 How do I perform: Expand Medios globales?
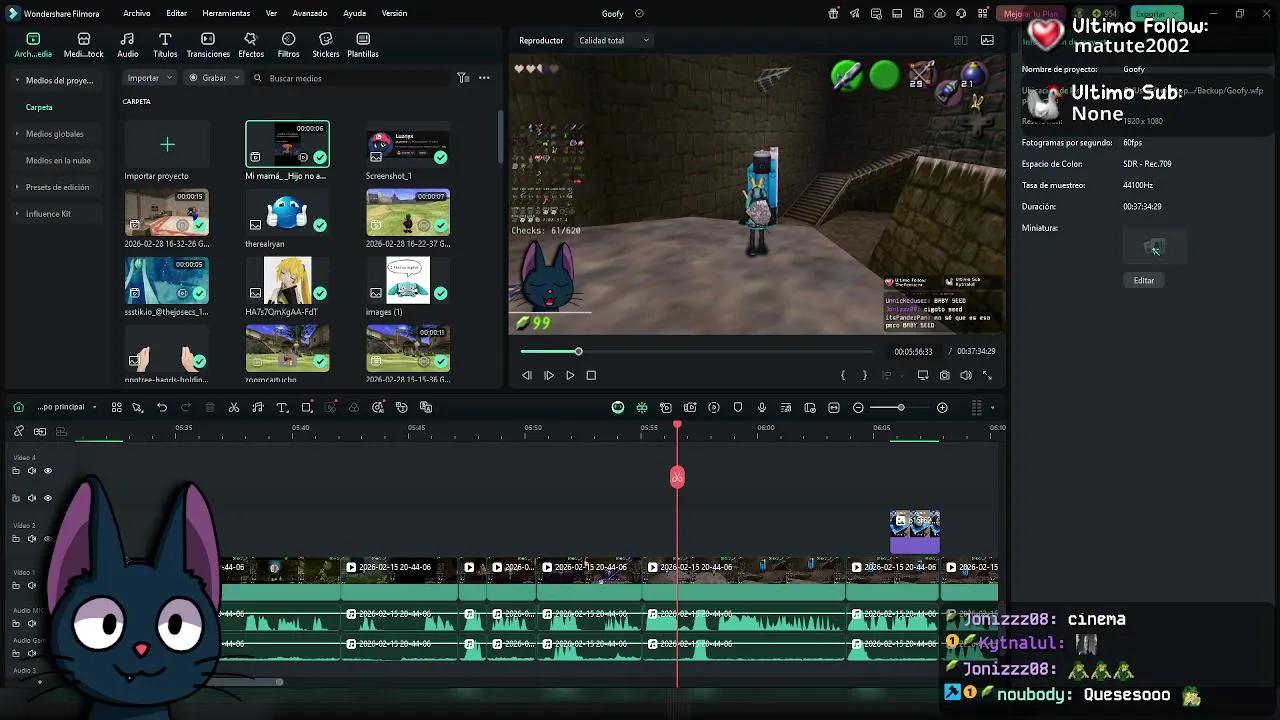coord(17,133)
